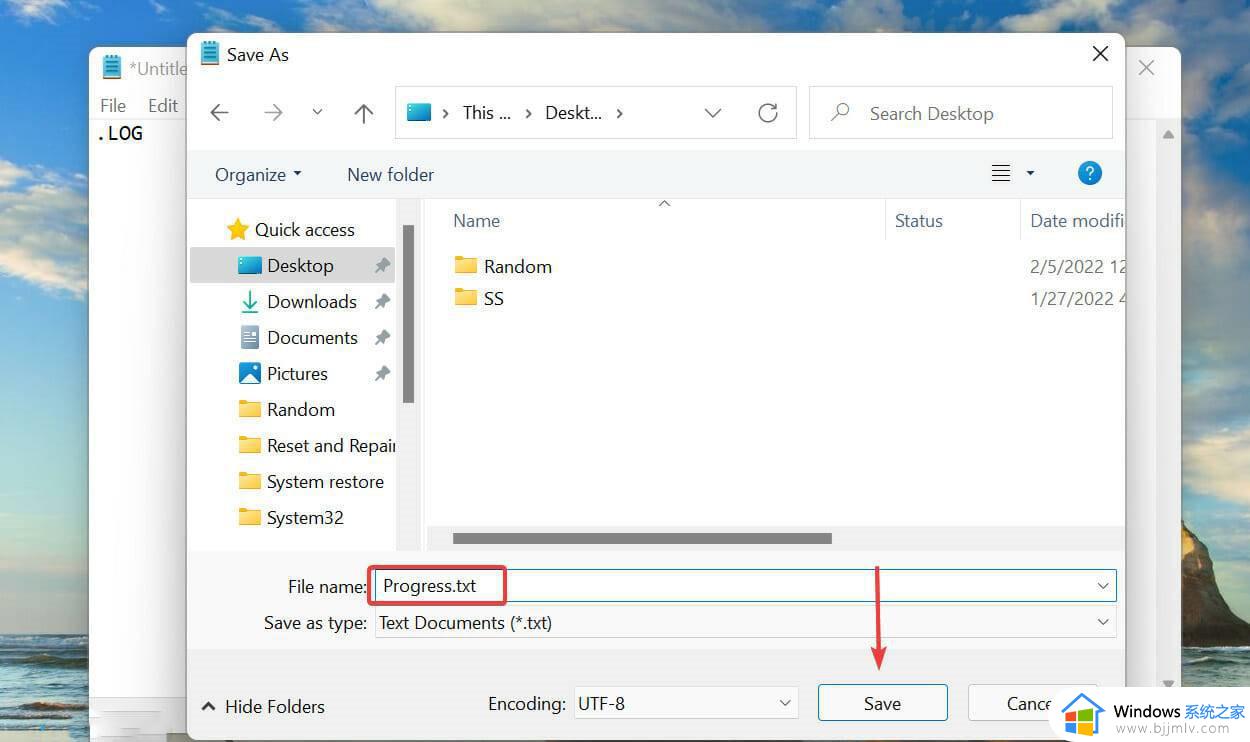This screenshot has height=742, width=1250.
Task: Click the .LOG text in Notepad
Action: coord(120,133)
